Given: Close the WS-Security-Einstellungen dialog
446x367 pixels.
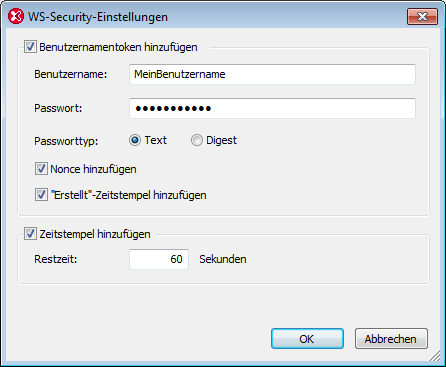Looking at the screenshot, I should (x=422, y=16).
